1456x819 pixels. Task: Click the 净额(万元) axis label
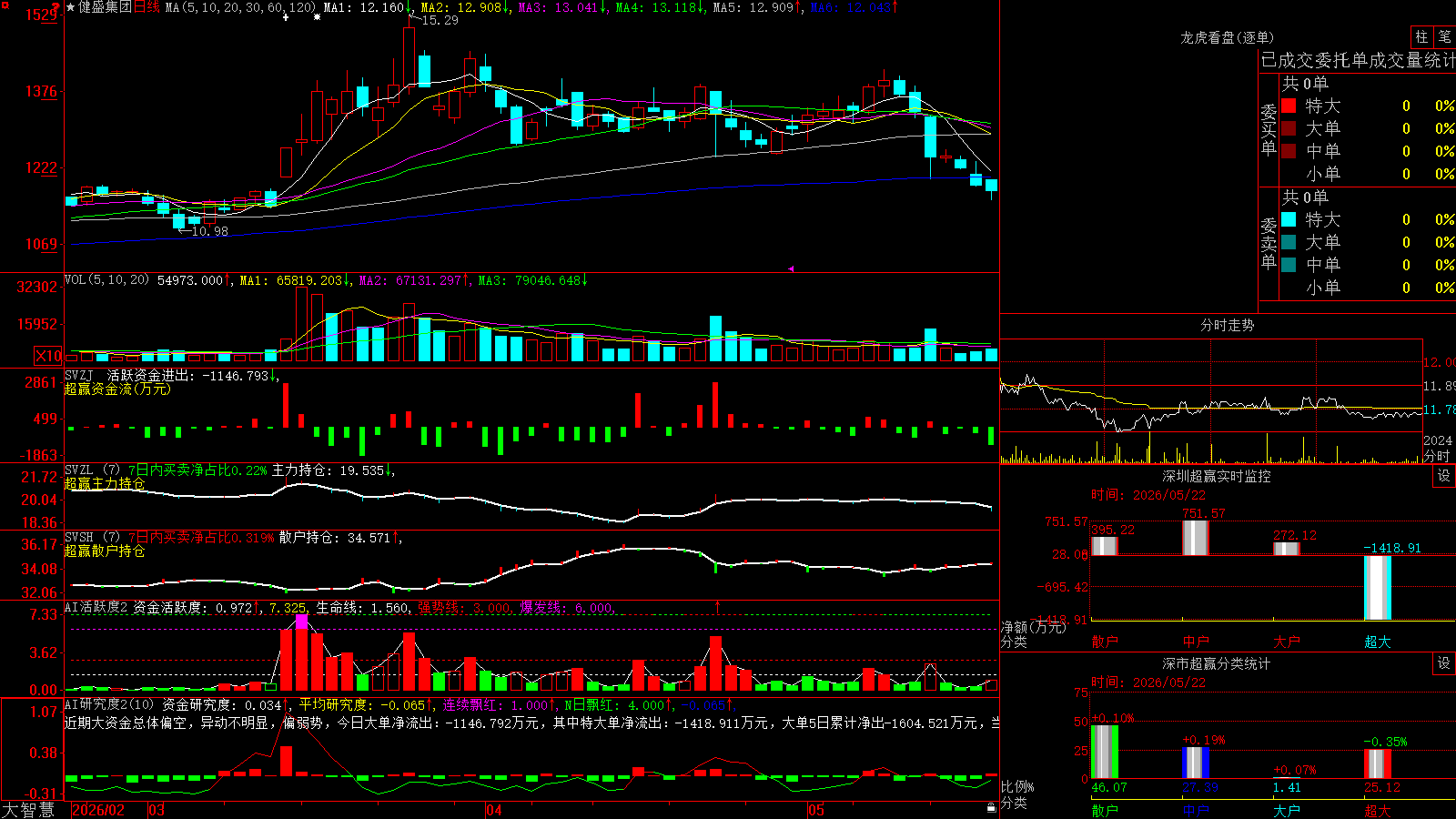[1033, 627]
